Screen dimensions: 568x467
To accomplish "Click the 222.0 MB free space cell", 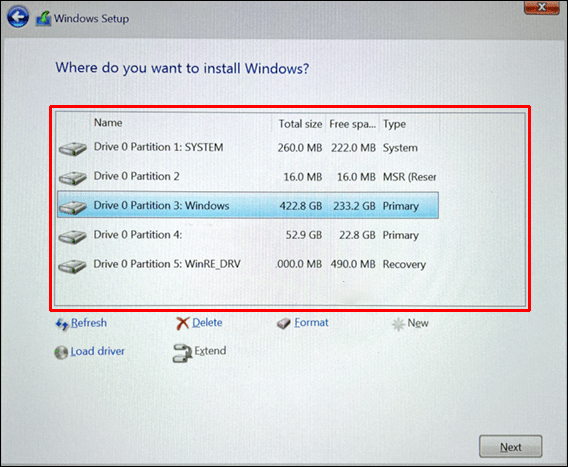I will tap(353, 148).
